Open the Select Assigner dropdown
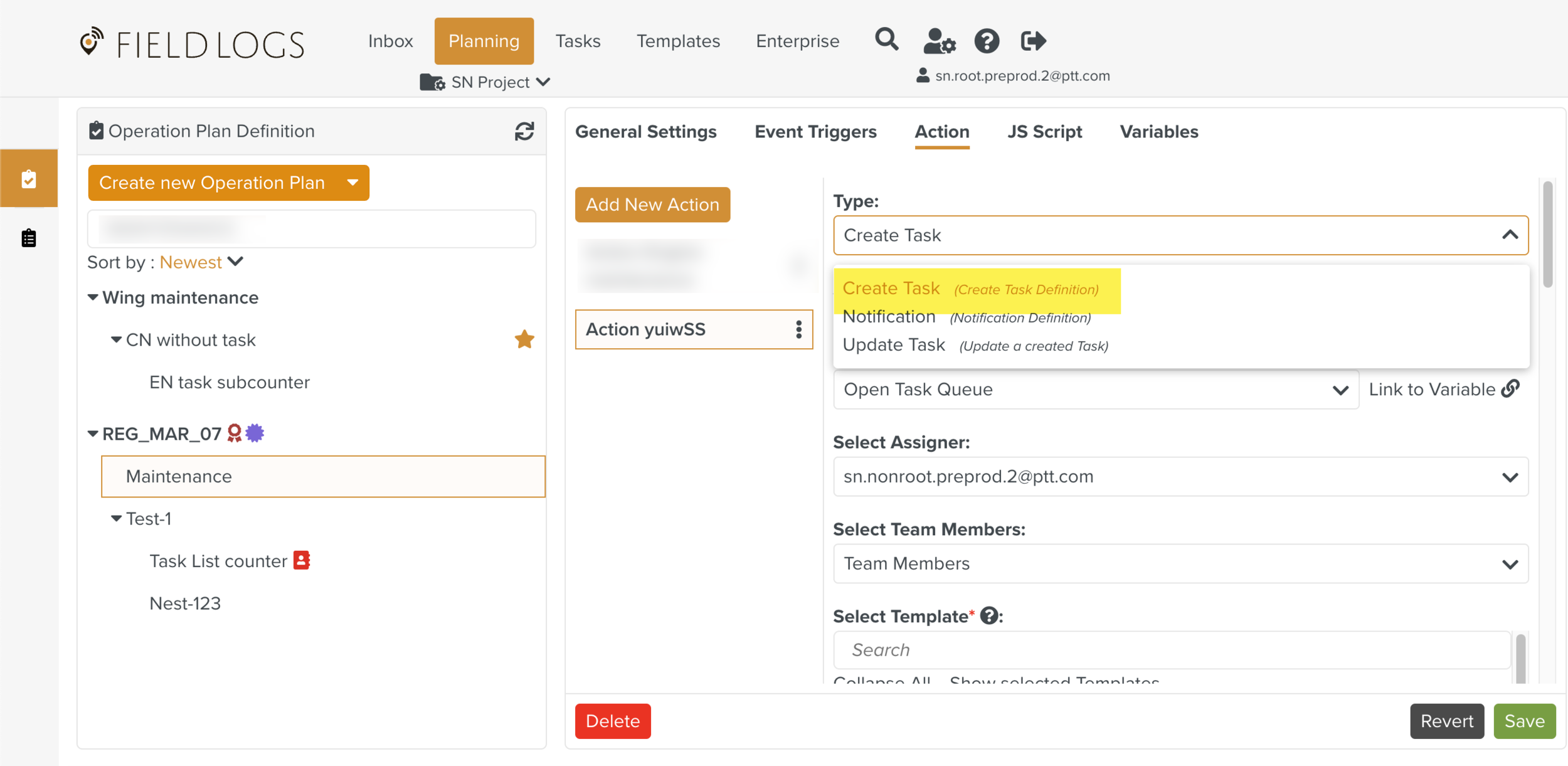Image resolution: width=1568 pixels, height=766 pixels. coord(1180,477)
